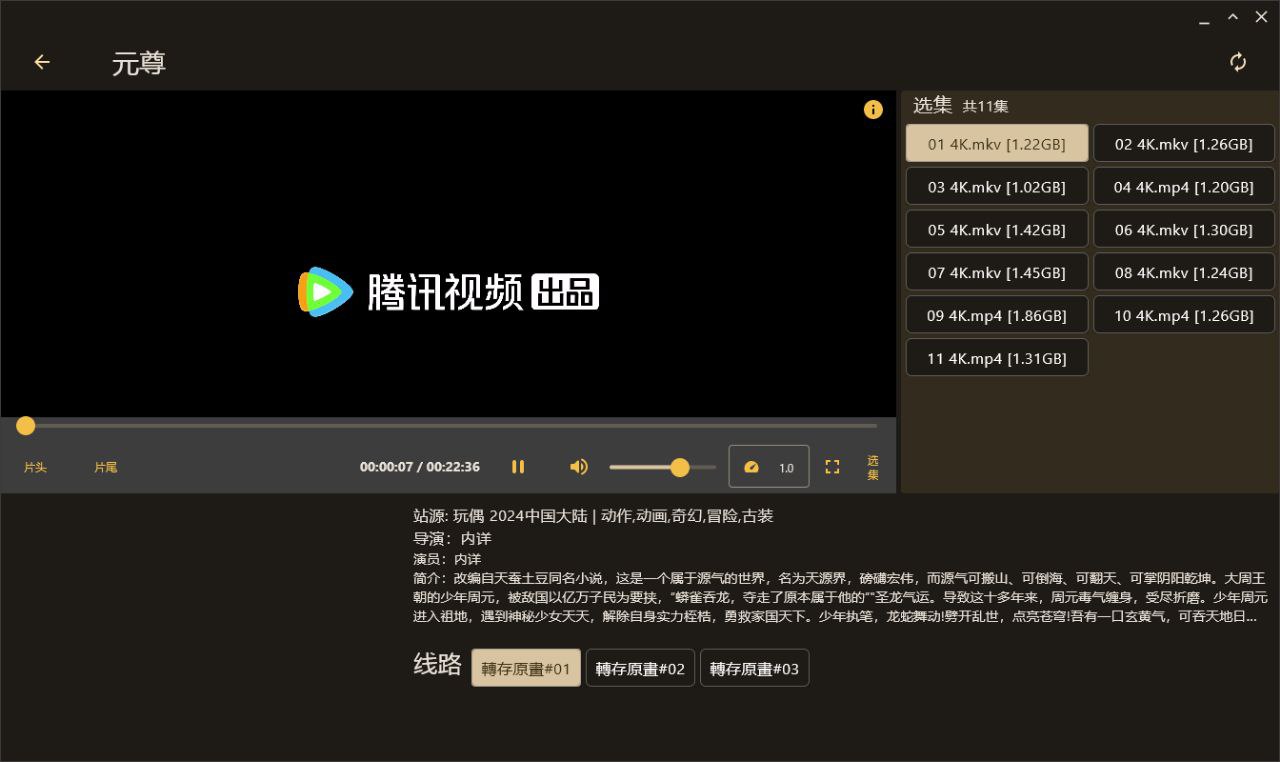Mute audio with the speaker icon
This screenshot has height=762, width=1280.
click(x=578, y=467)
